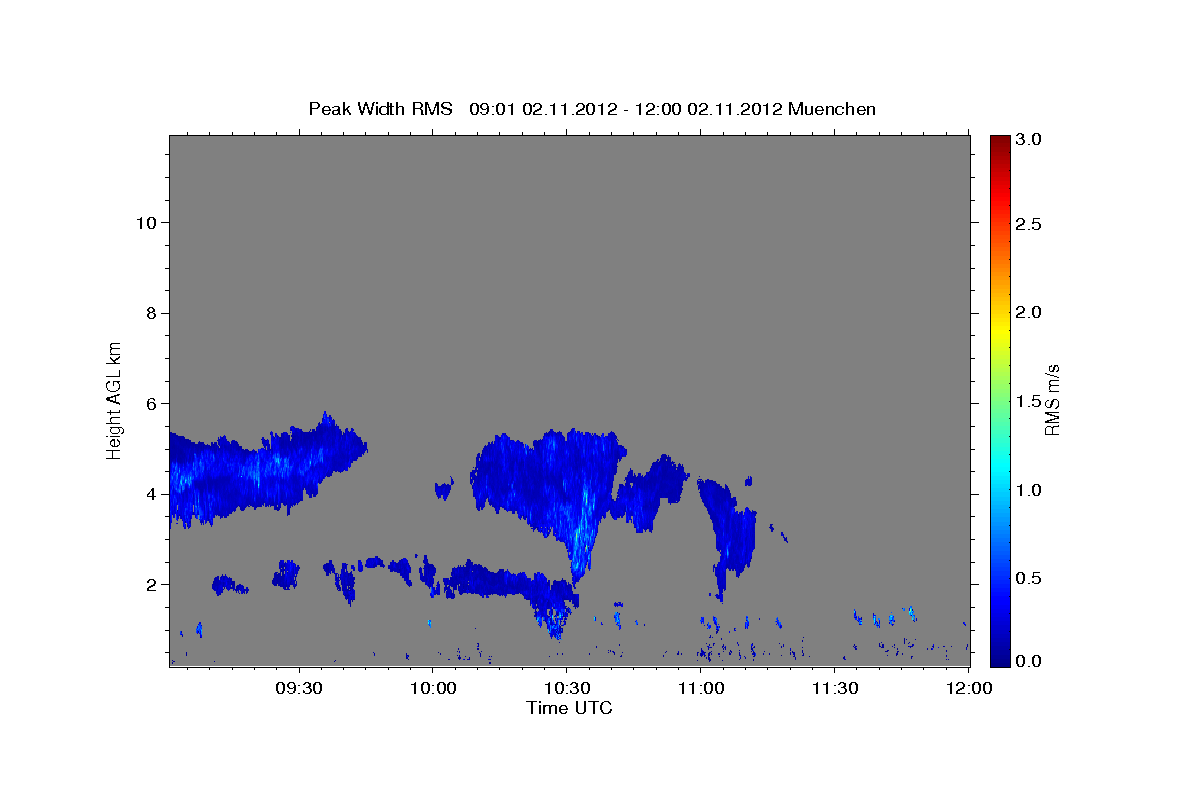Click the height tick label 10
The height and width of the screenshot is (800, 1200).
(x=145, y=222)
